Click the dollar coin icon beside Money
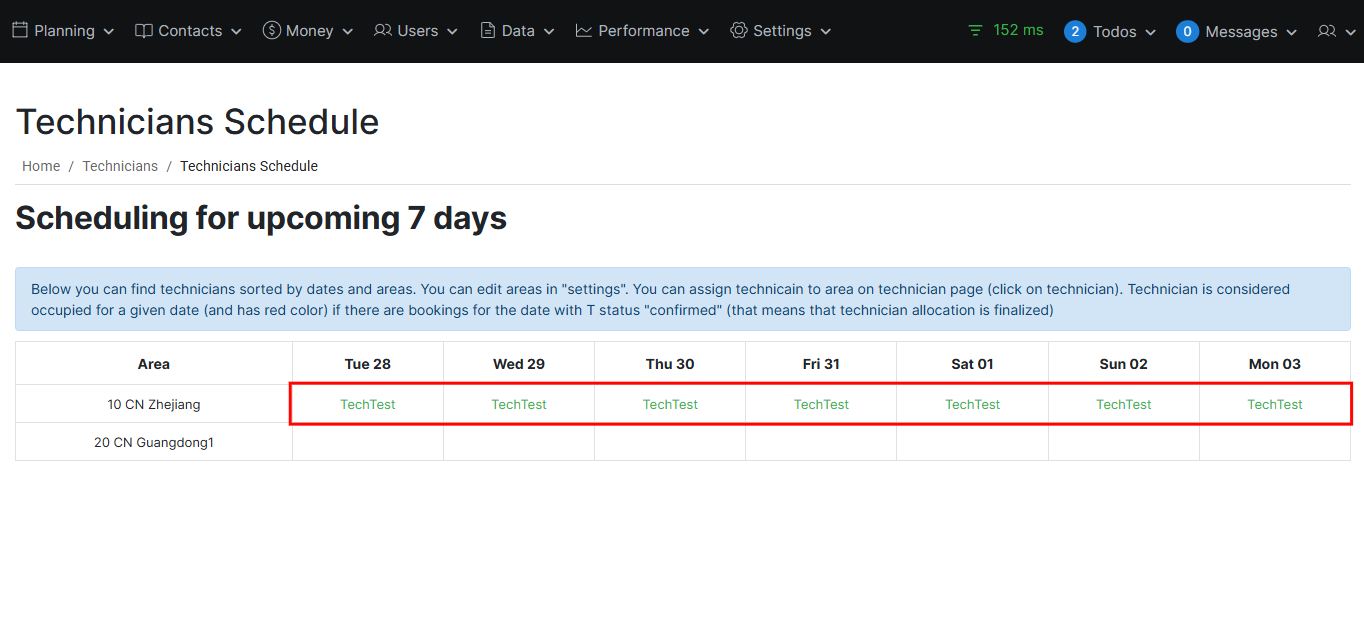1364x632 pixels. click(x=271, y=31)
